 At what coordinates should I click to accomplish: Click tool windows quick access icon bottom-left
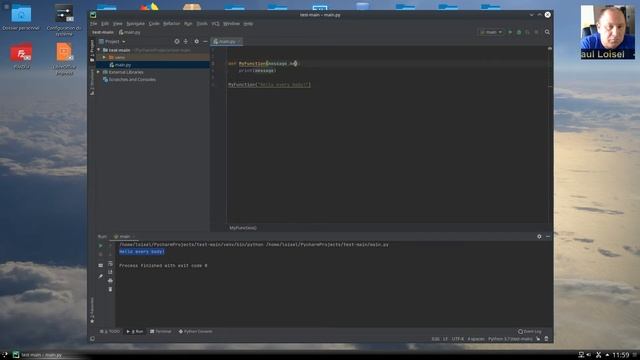point(93,339)
